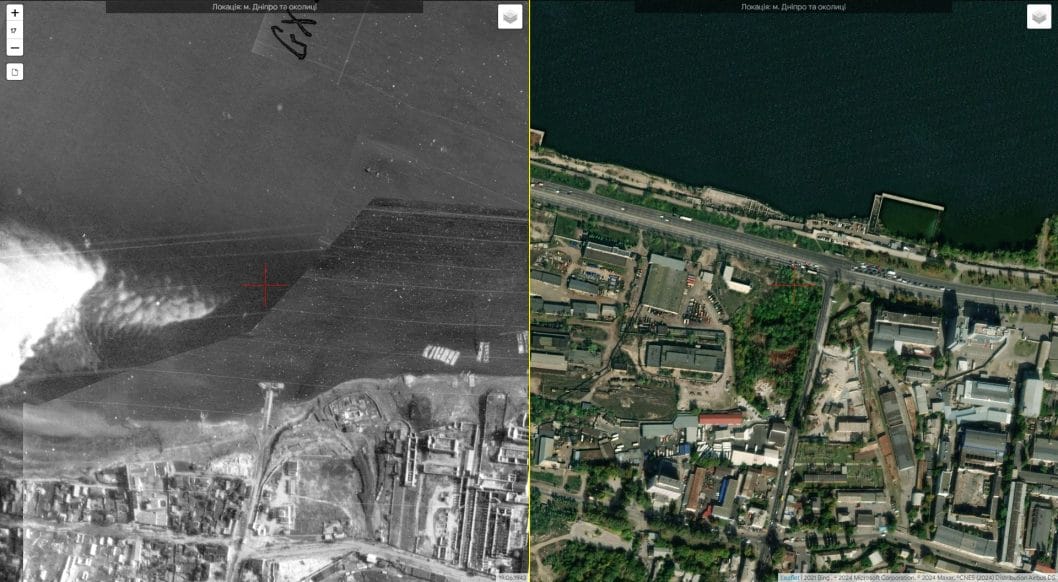
Task: Select the location title above the right map
Action: (793, 7)
